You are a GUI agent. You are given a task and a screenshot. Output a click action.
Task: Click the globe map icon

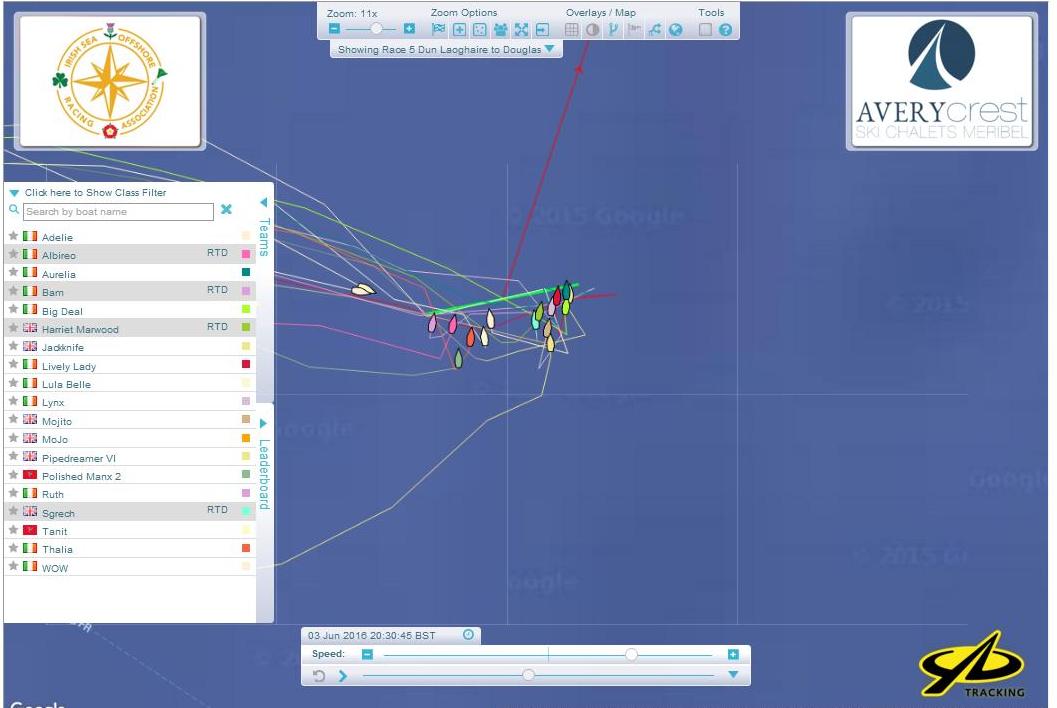point(675,29)
